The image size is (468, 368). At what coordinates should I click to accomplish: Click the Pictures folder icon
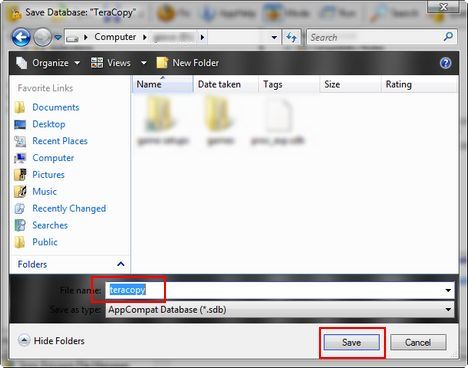20,175
